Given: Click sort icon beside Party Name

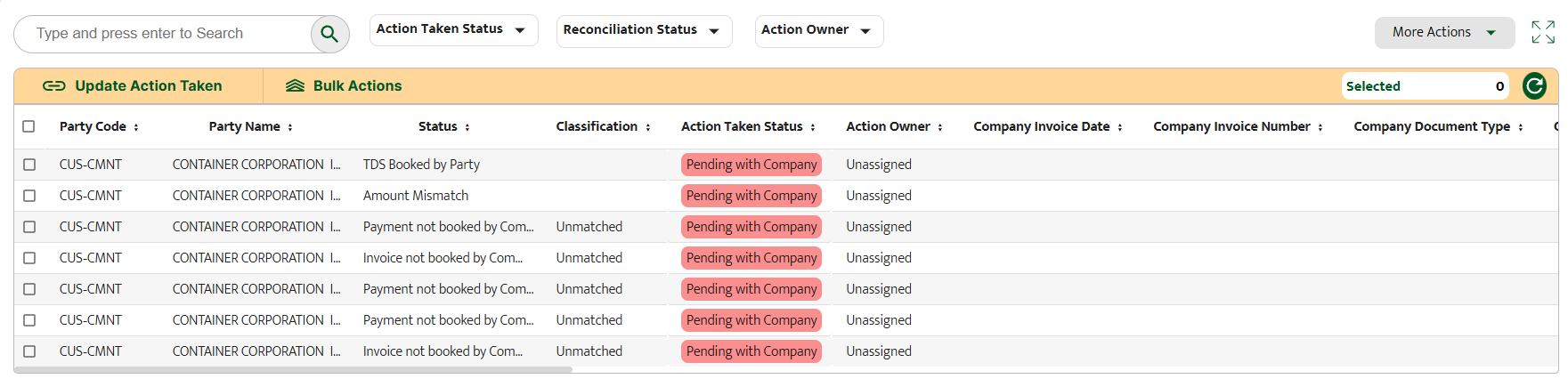Looking at the screenshot, I should [290, 127].
